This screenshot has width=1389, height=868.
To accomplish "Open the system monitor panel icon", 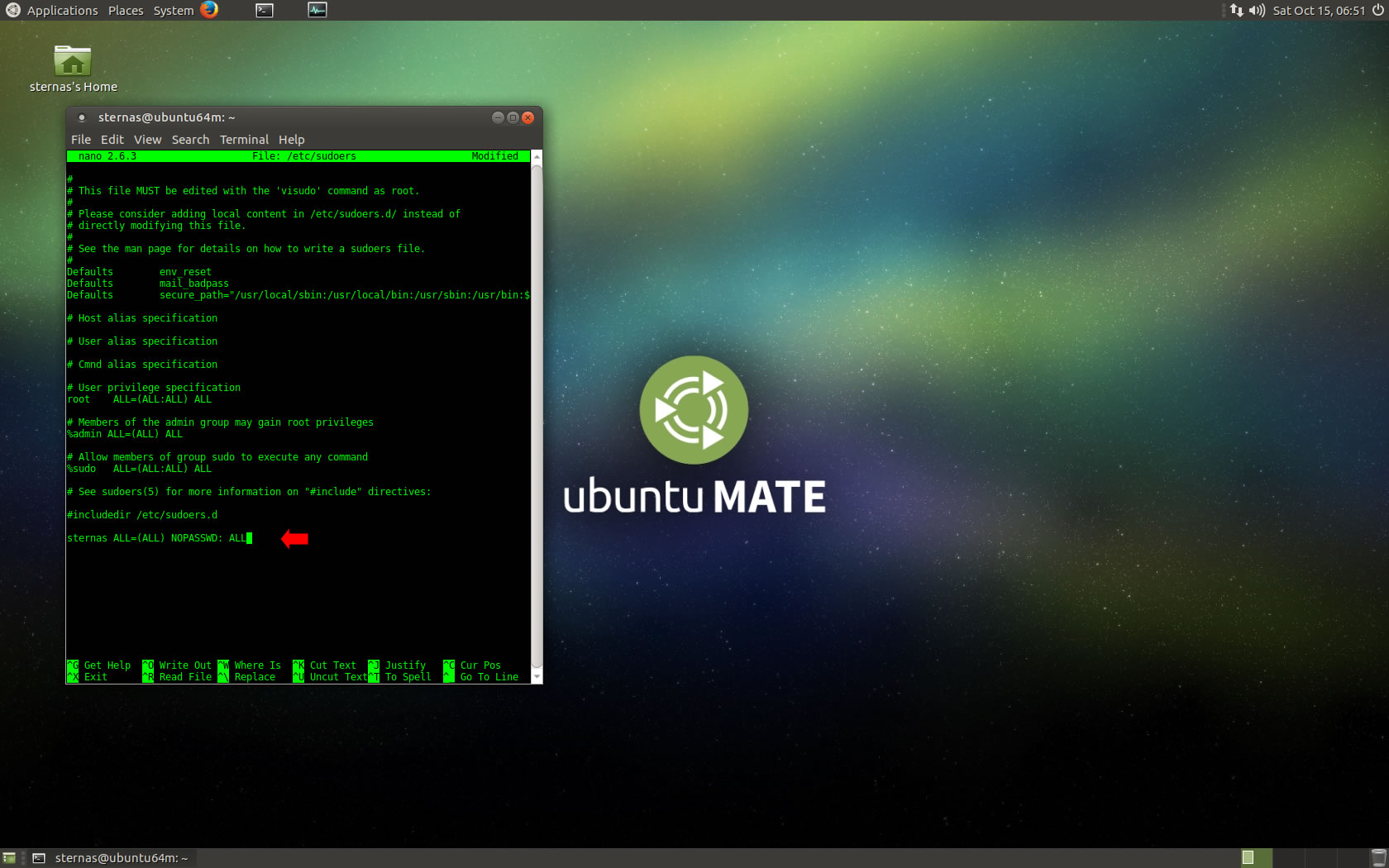I will [317, 10].
